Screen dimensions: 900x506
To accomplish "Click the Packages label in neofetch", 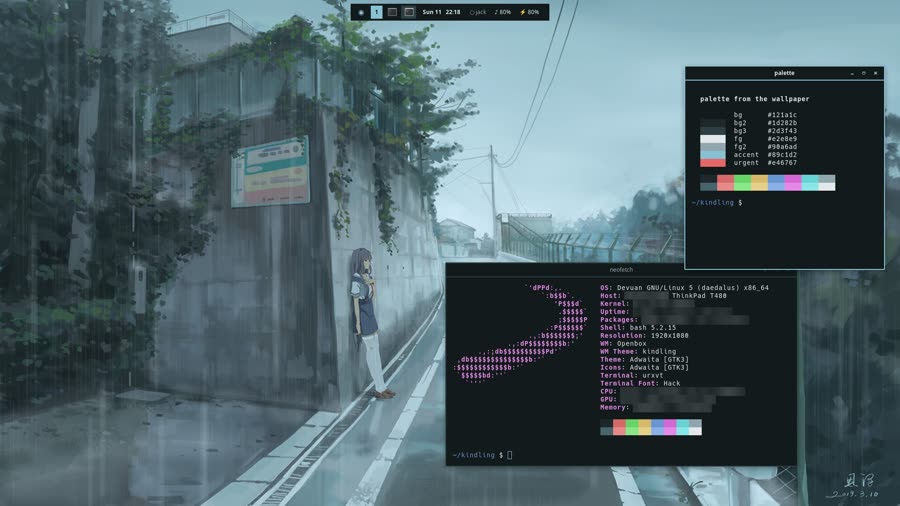I will 618,320.
